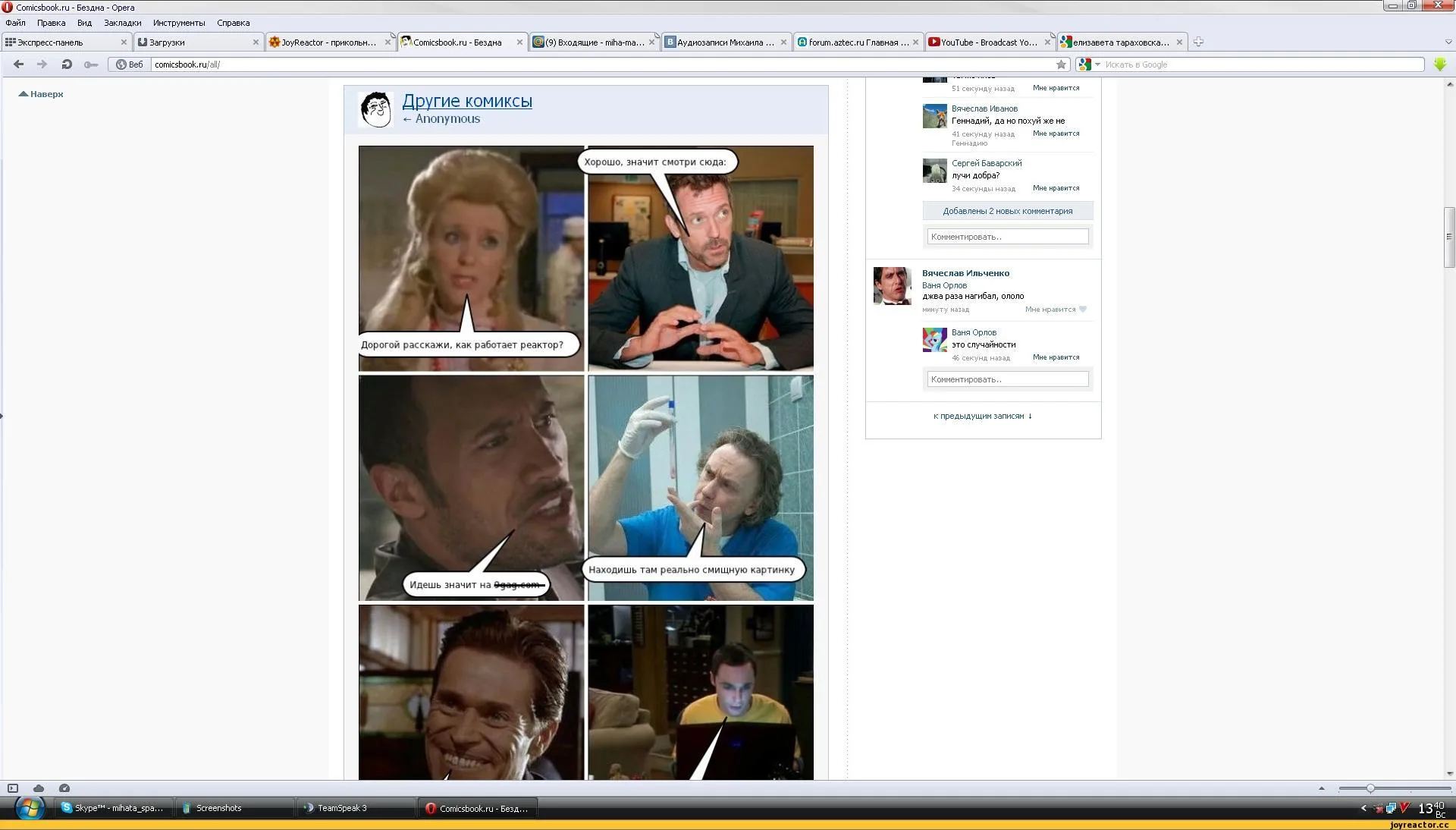Open Skype from the taskbar
The width and height of the screenshot is (1456, 830).
click(113, 808)
